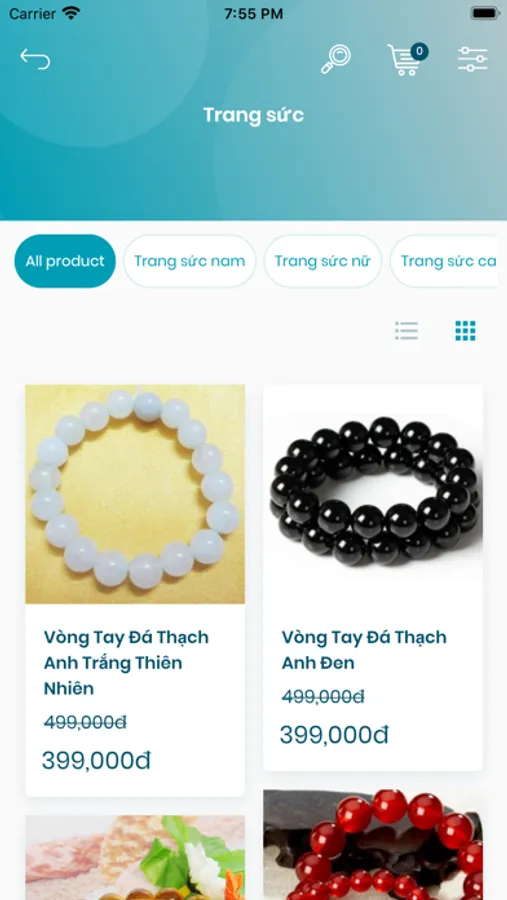507x900 pixels.
Task: Select the All product tab
Action: 65,261
